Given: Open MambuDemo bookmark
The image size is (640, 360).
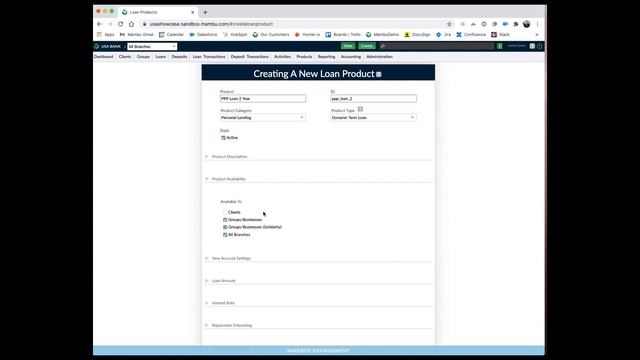Looking at the screenshot, I should [x=382, y=35].
